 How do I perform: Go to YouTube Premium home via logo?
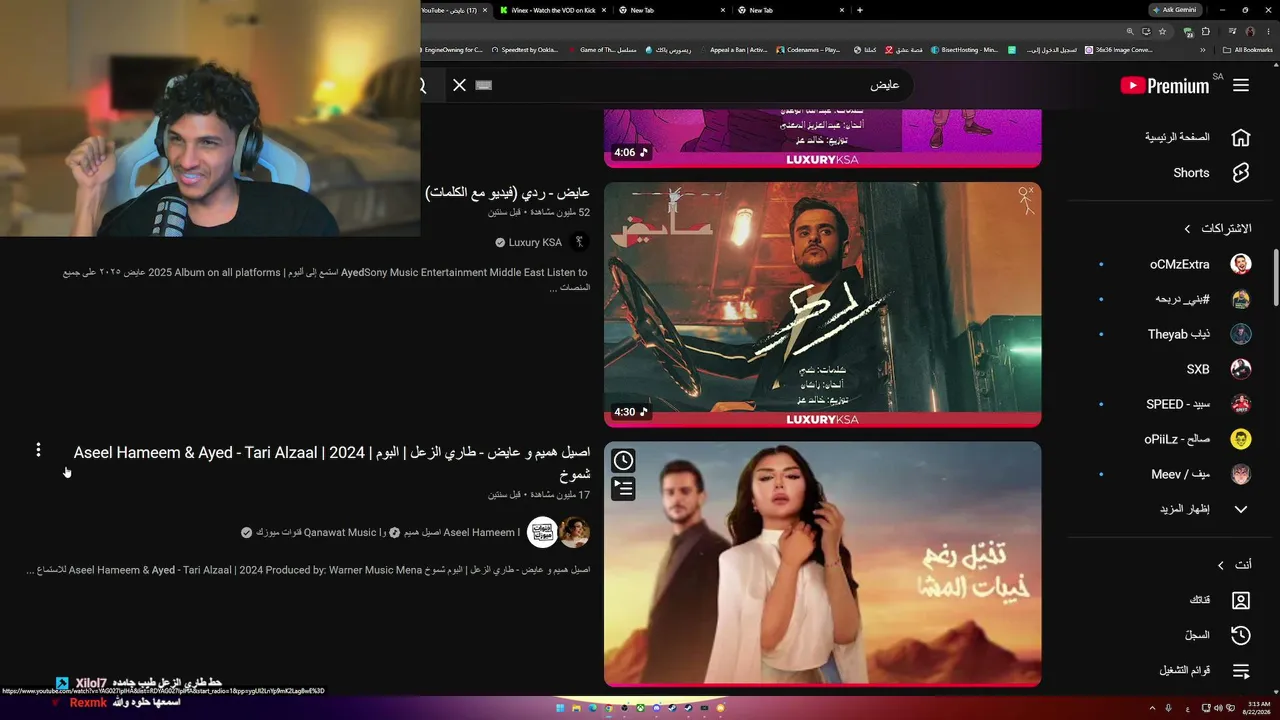1165,86
